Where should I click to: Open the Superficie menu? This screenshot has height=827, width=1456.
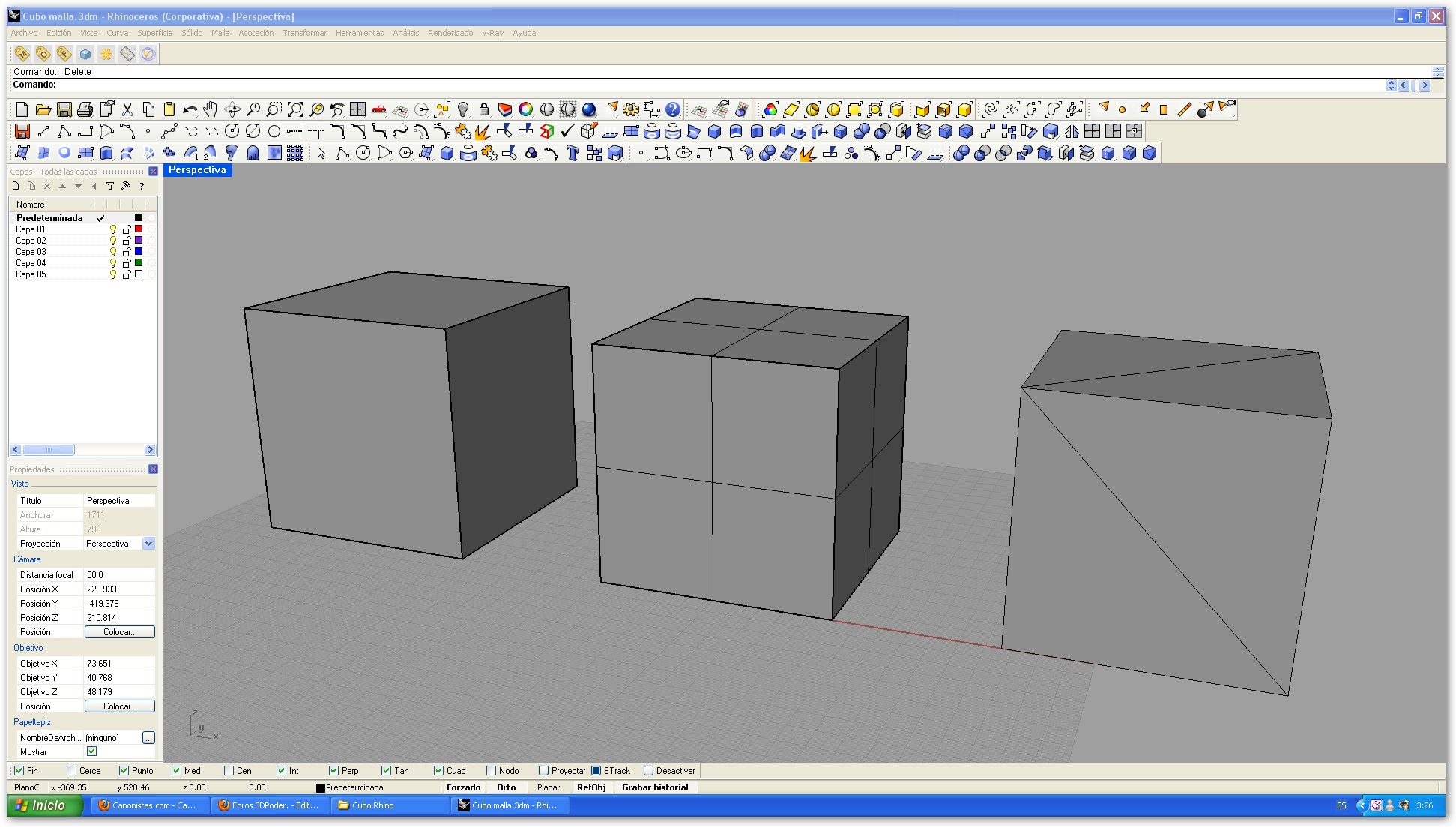[x=154, y=33]
